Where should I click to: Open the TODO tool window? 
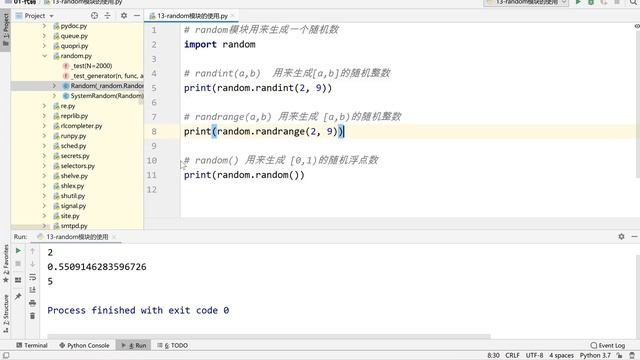click(x=173, y=345)
